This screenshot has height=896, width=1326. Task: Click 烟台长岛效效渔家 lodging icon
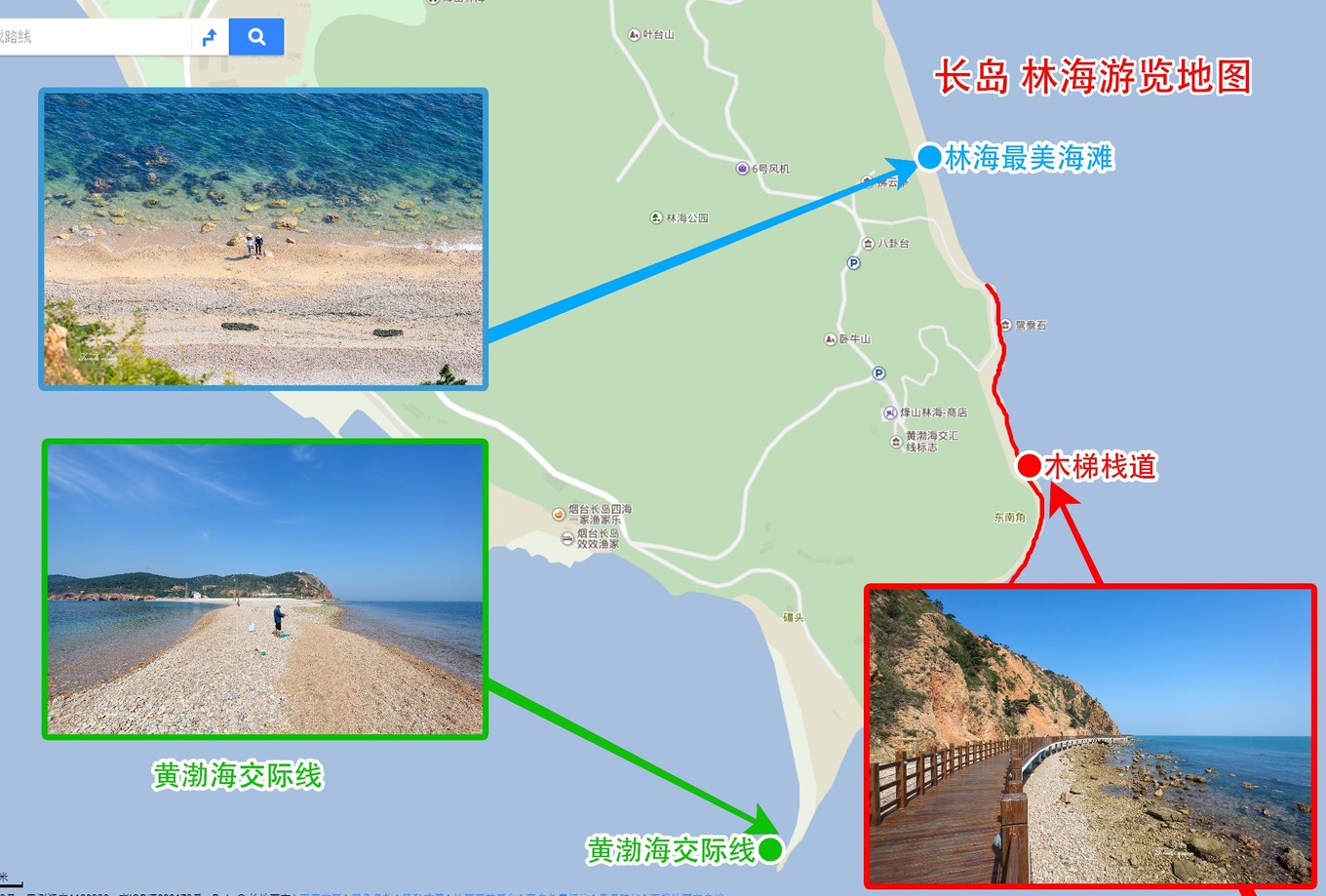567,538
